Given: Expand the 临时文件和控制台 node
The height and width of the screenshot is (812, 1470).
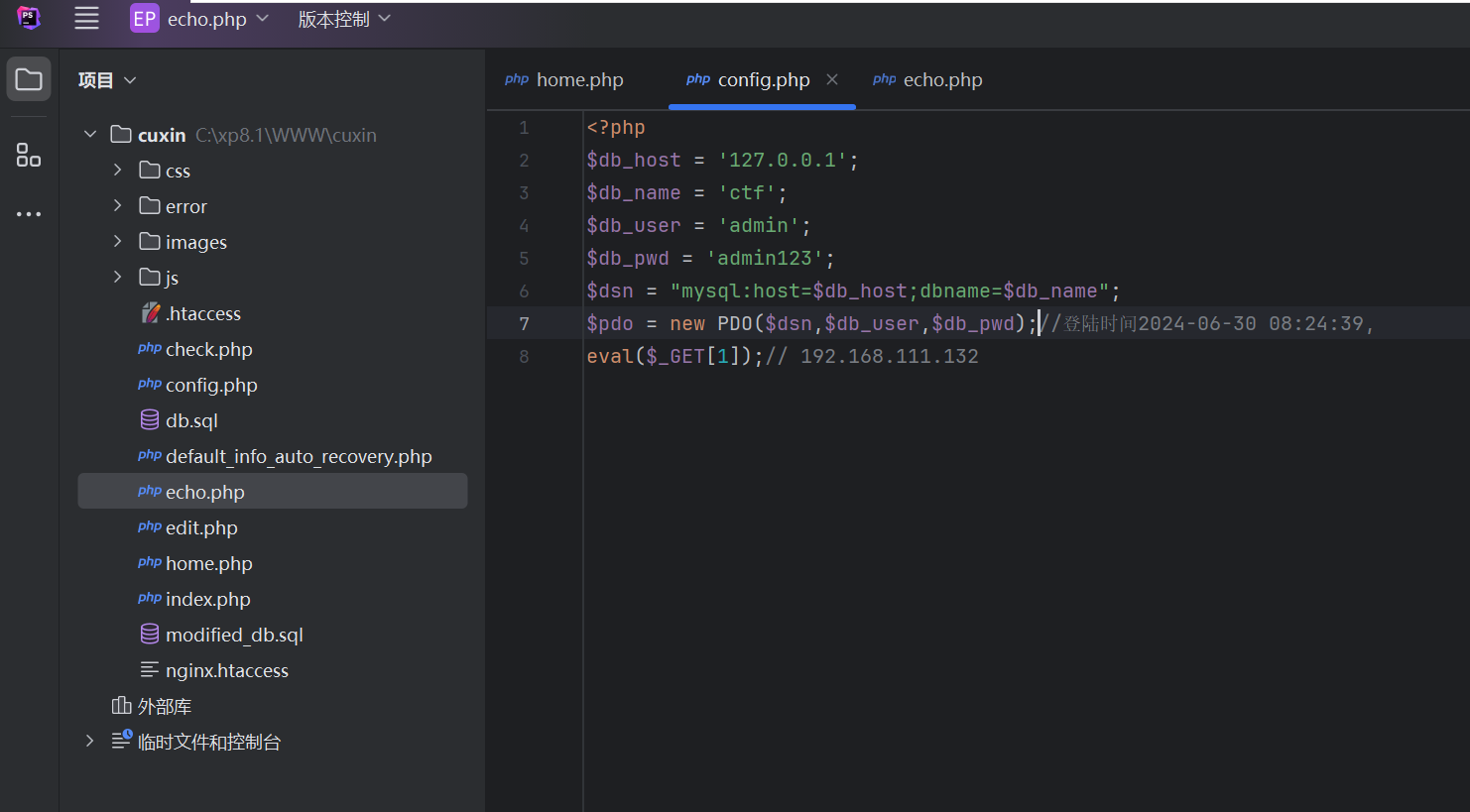Looking at the screenshot, I should click(90, 741).
